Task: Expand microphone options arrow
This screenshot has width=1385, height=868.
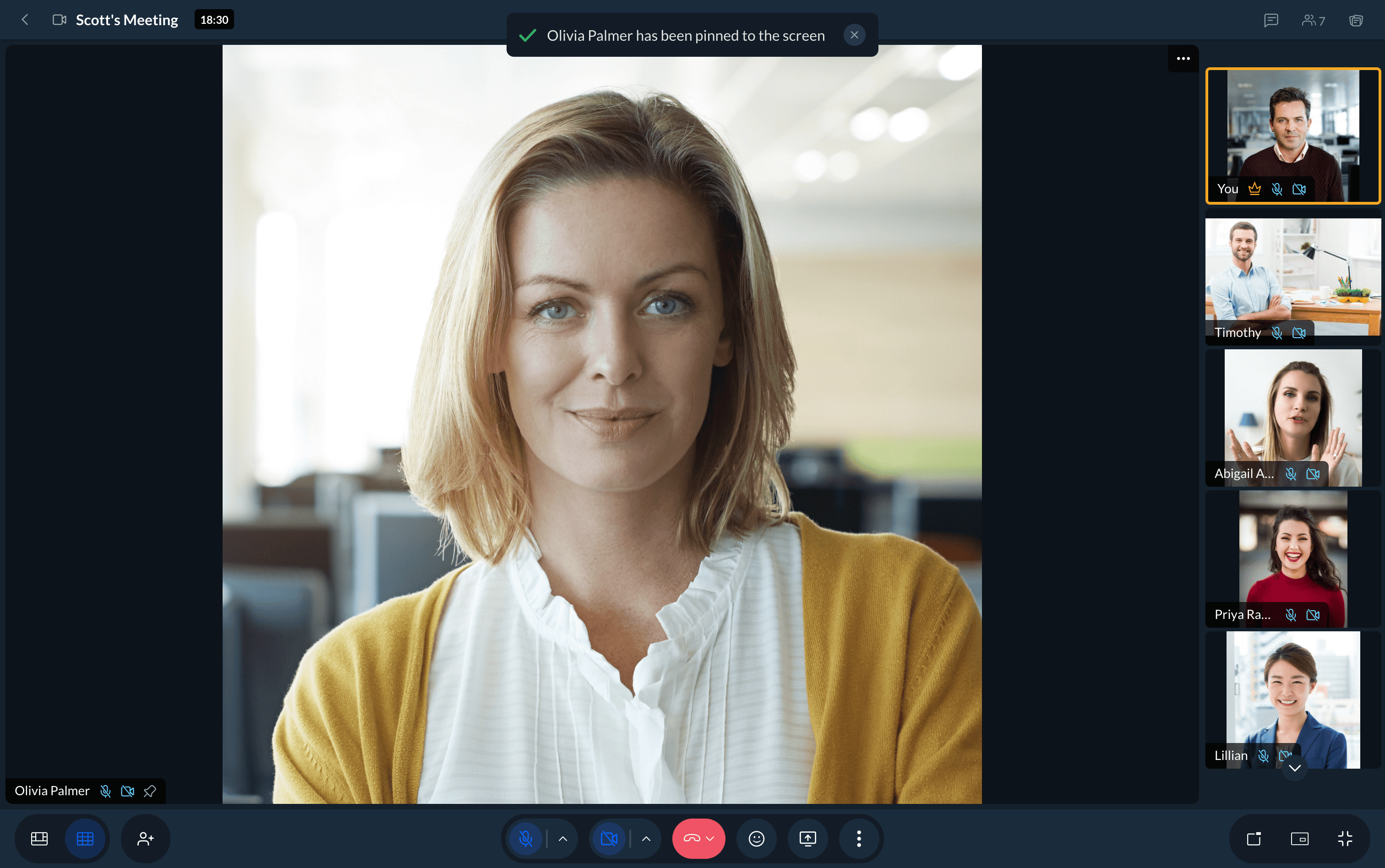Action: 563,839
